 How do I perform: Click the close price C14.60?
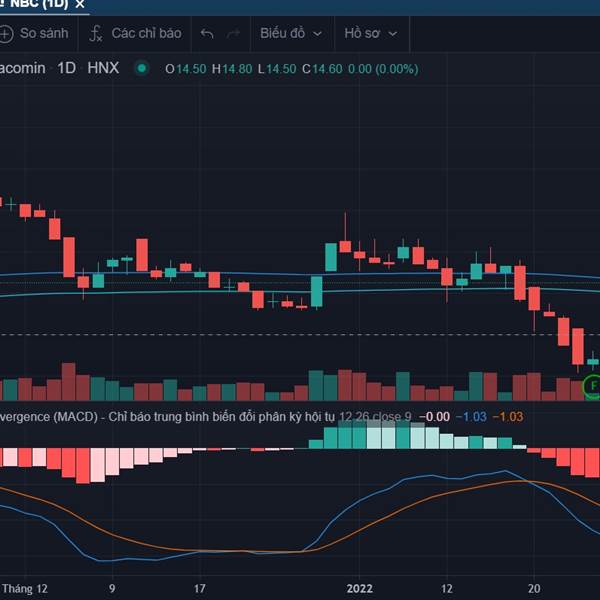(322, 69)
